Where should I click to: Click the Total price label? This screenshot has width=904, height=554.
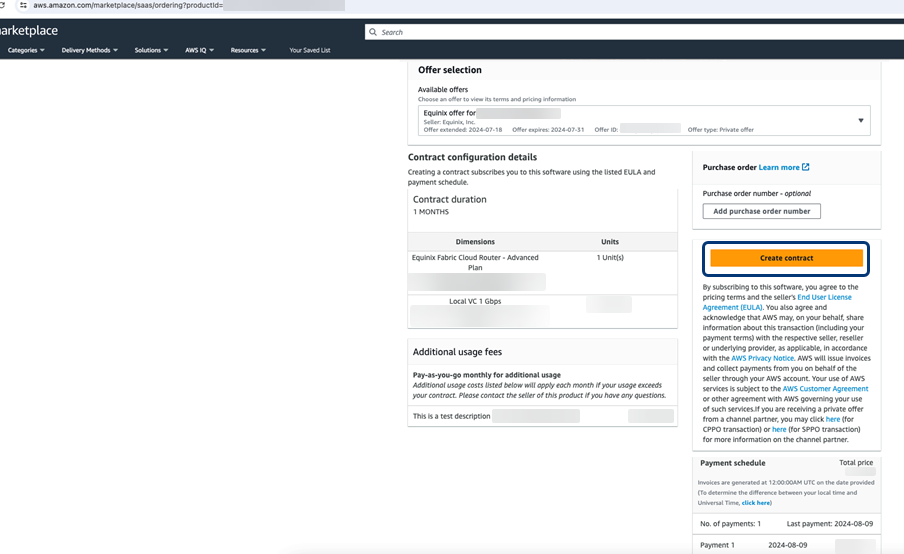coord(856,462)
